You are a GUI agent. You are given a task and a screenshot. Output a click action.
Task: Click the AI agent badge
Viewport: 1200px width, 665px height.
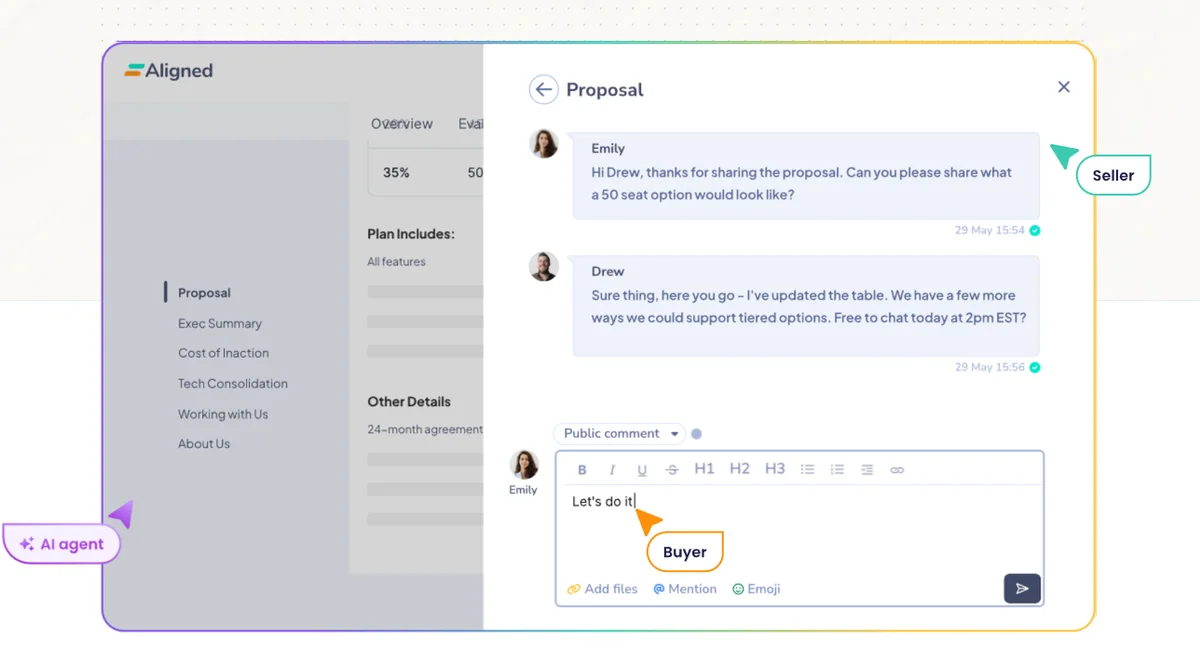point(62,545)
